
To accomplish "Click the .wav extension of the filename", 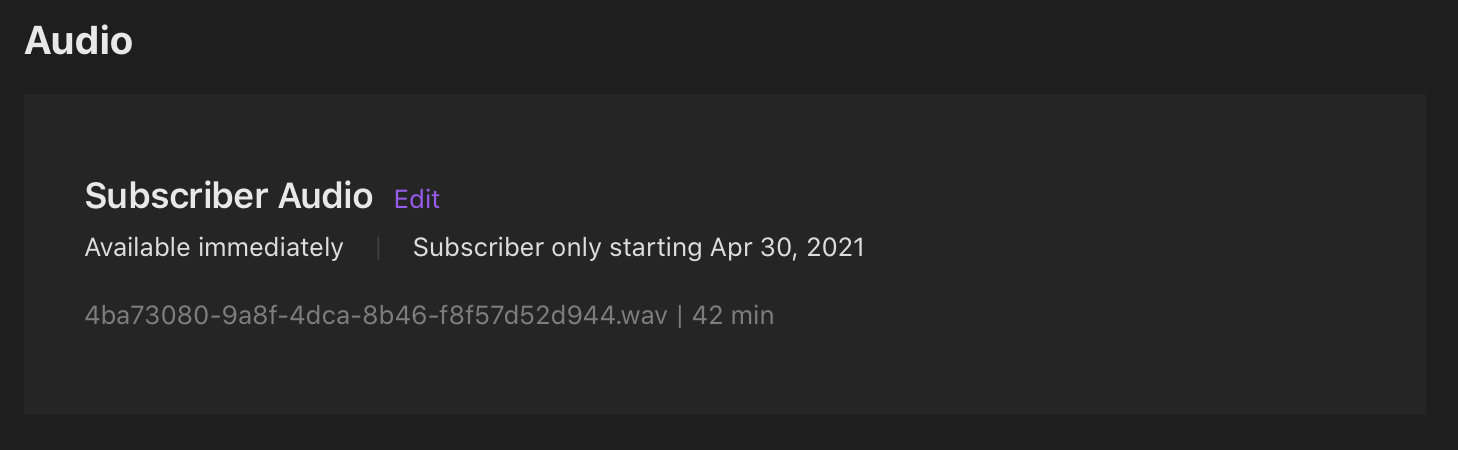I will tap(643, 316).
